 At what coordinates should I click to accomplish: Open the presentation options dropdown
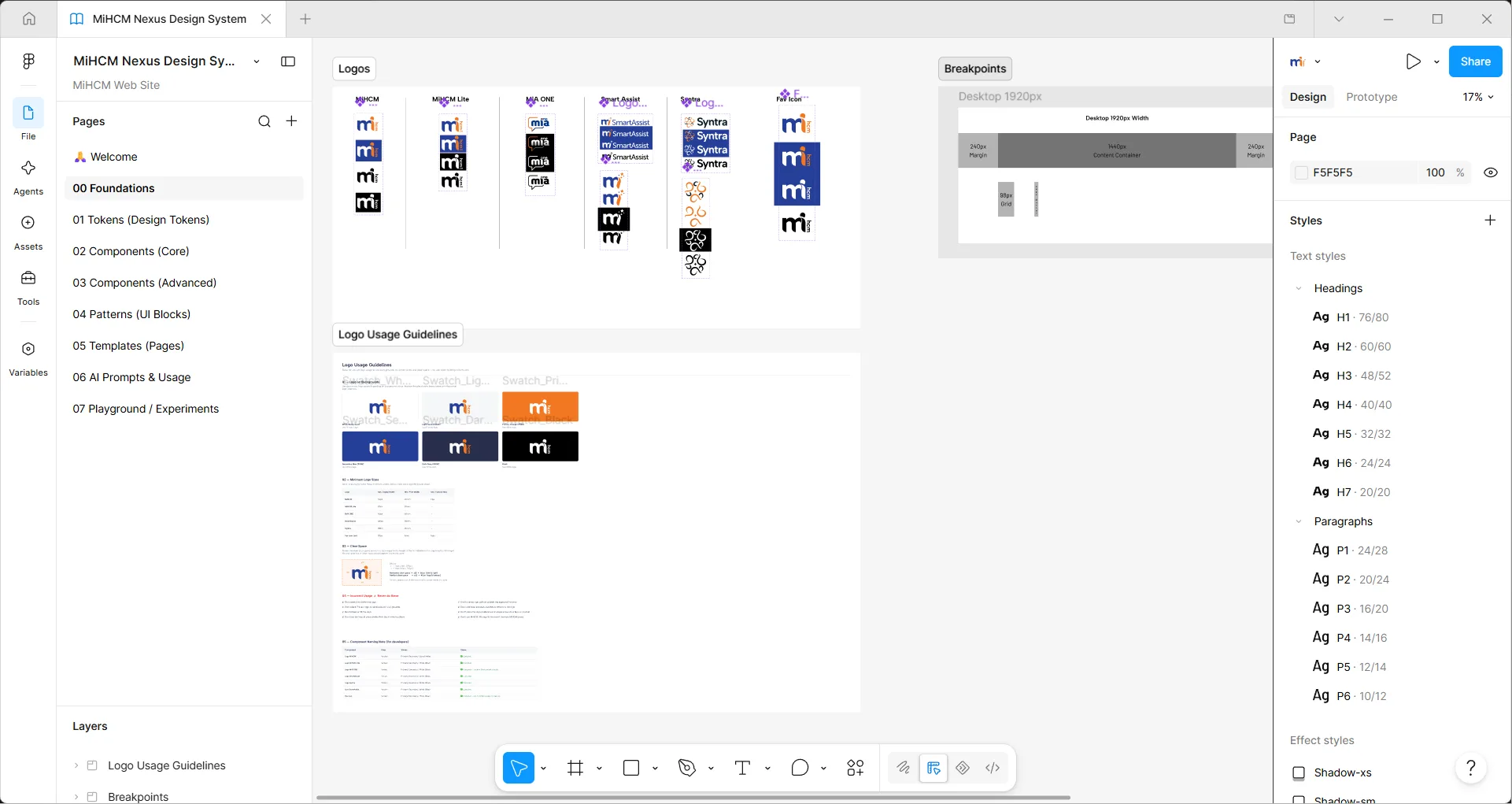click(x=1436, y=61)
